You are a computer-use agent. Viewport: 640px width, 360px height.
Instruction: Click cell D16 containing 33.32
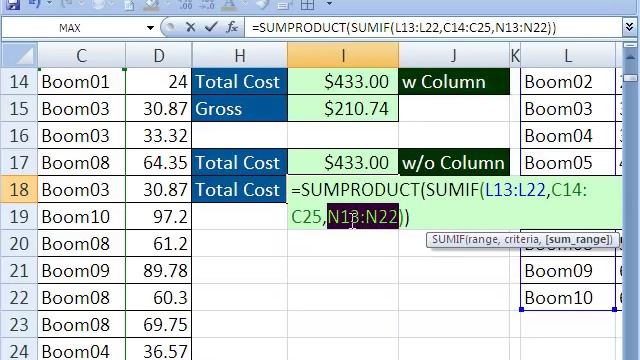click(x=158, y=136)
